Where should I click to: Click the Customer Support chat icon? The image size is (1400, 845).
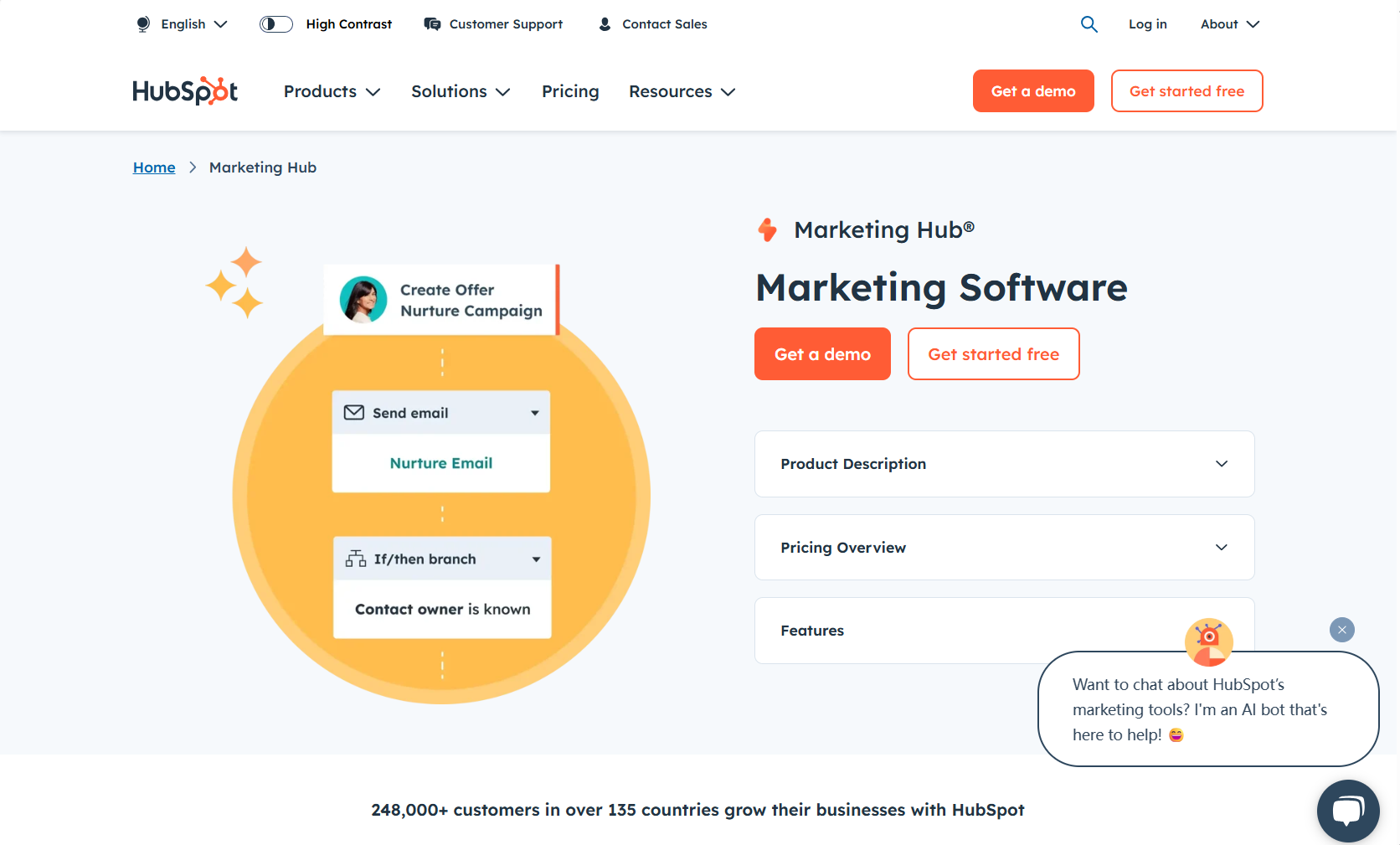pyautogui.click(x=432, y=24)
